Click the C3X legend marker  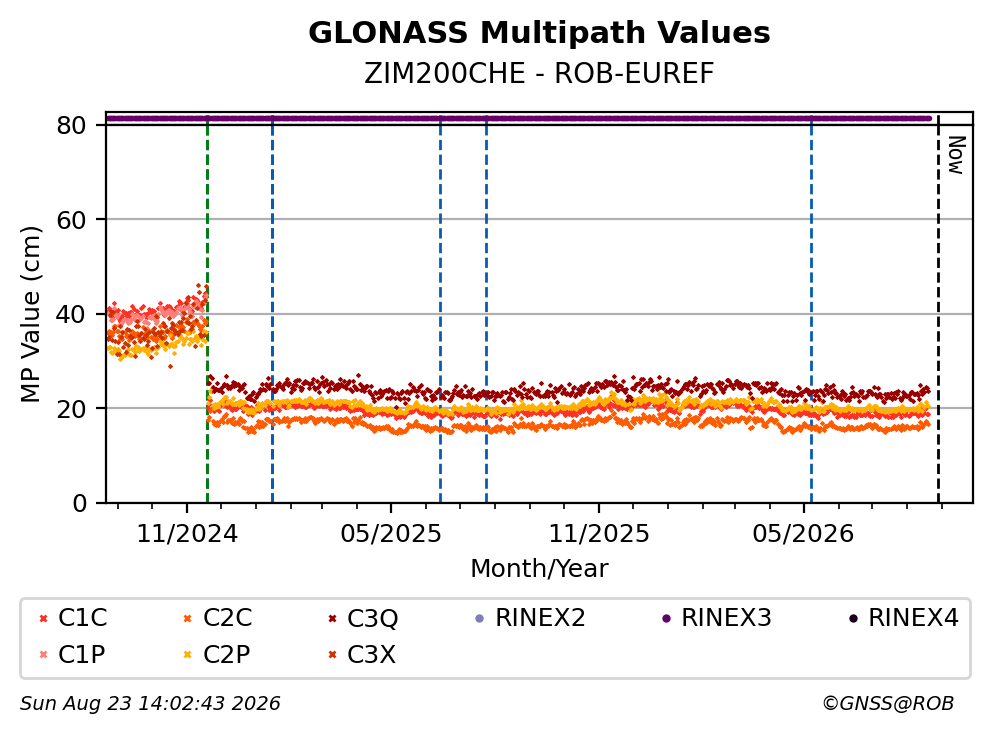click(332, 654)
